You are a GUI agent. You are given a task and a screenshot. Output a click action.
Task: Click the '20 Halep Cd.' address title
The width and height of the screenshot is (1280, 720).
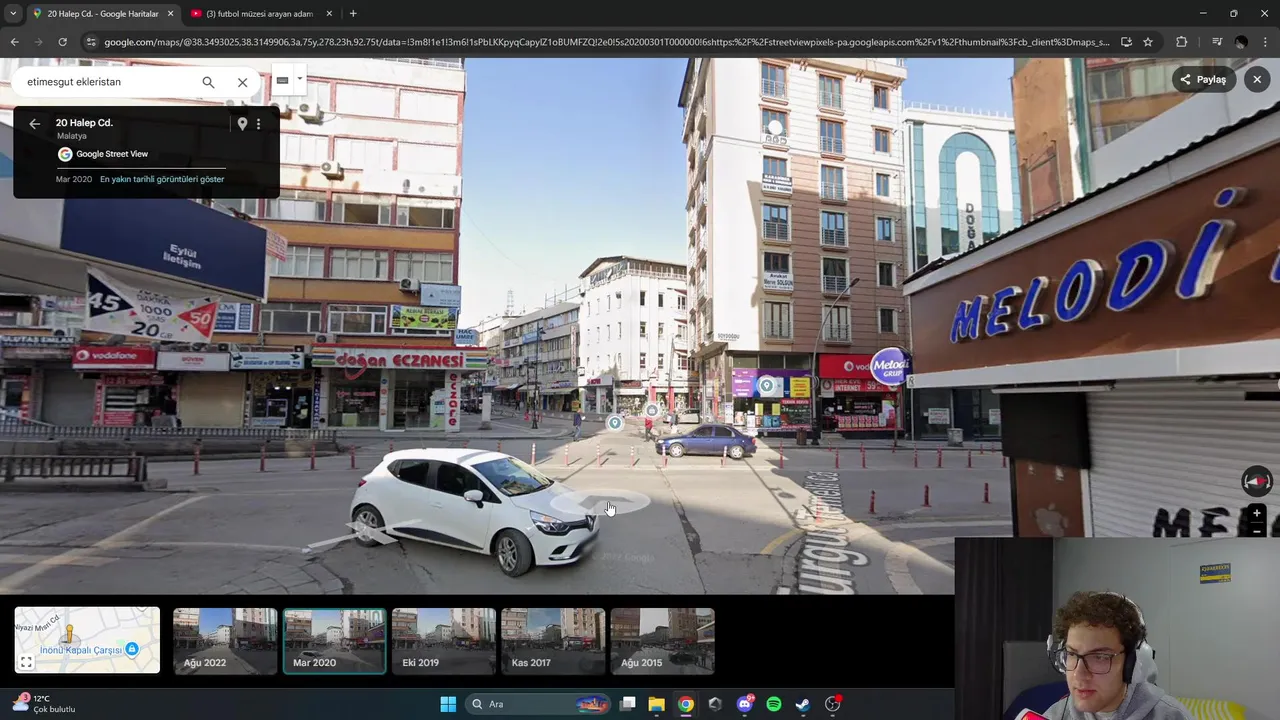(x=84, y=123)
